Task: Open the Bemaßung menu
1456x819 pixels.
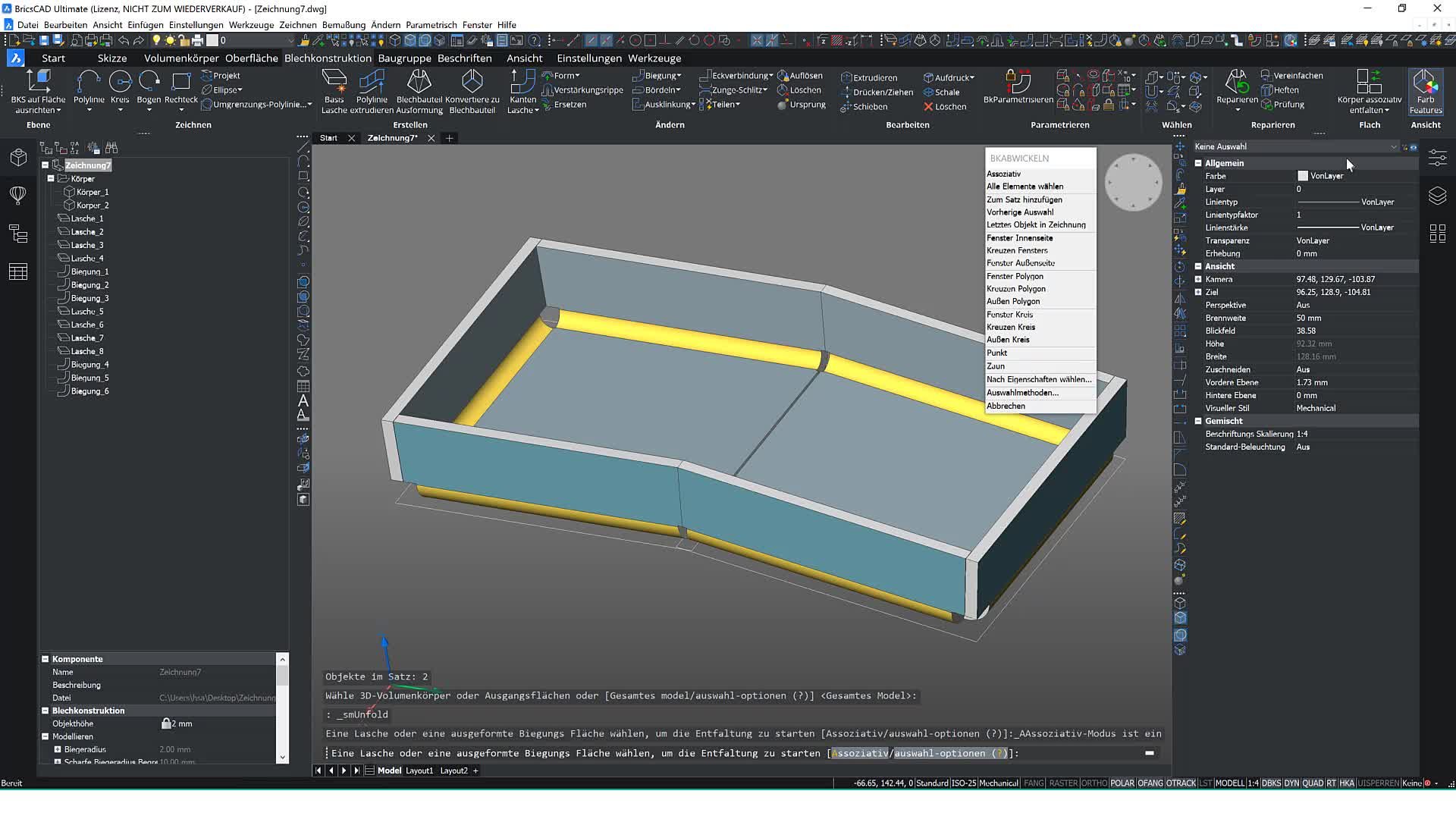Action: [x=344, y=25]
